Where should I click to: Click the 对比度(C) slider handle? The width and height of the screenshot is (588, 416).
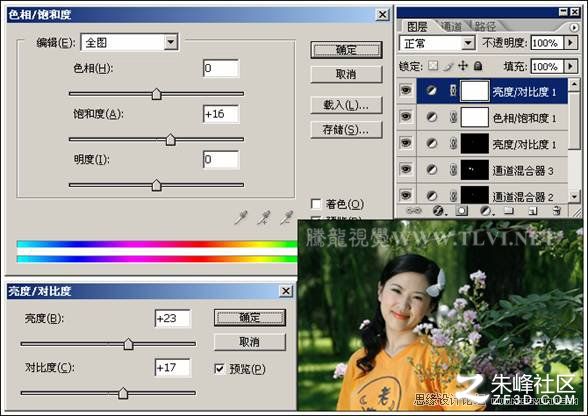point(123,393)
